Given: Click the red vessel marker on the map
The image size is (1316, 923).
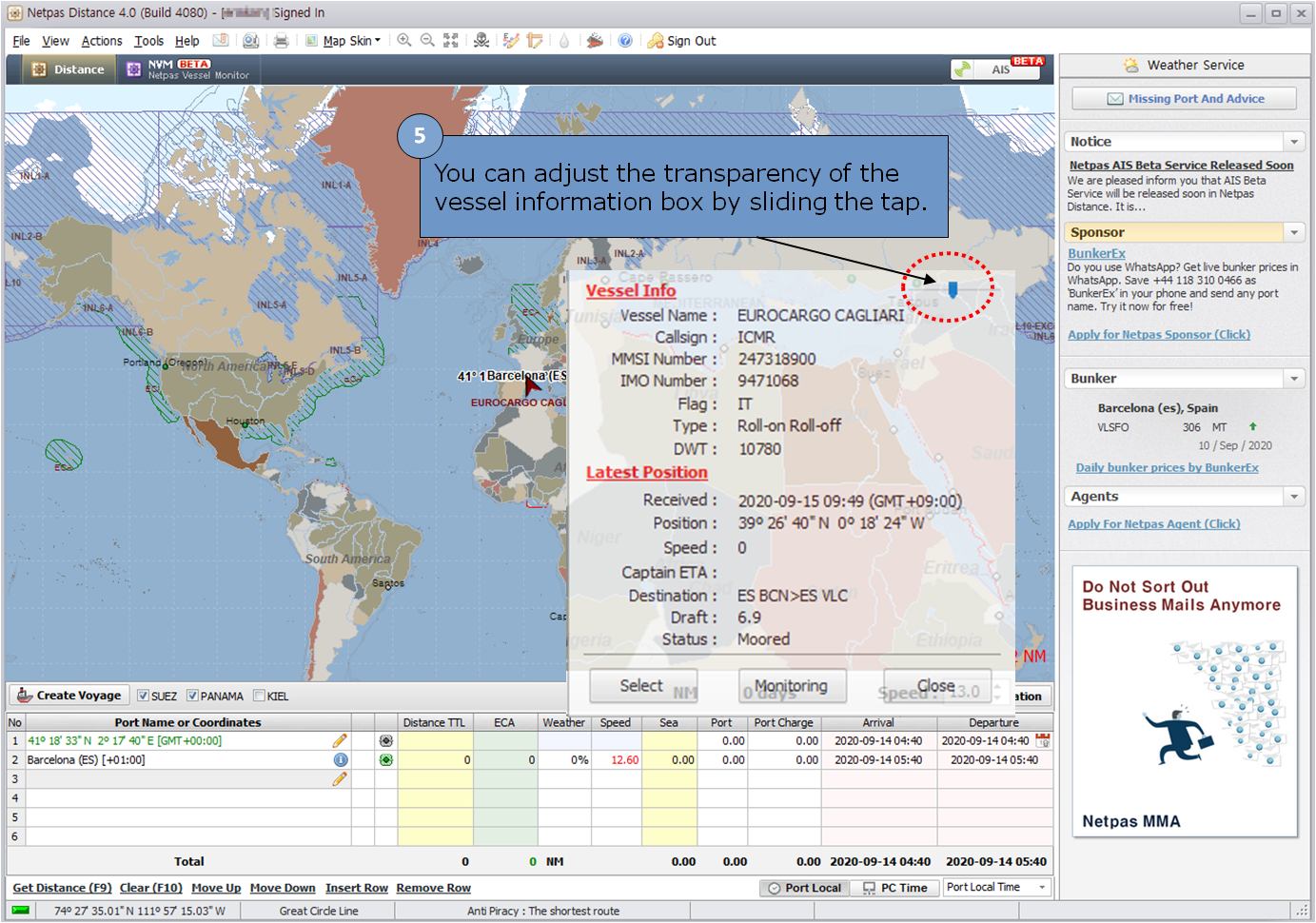Looking at the screenshot, I should (x=532, y=385).
